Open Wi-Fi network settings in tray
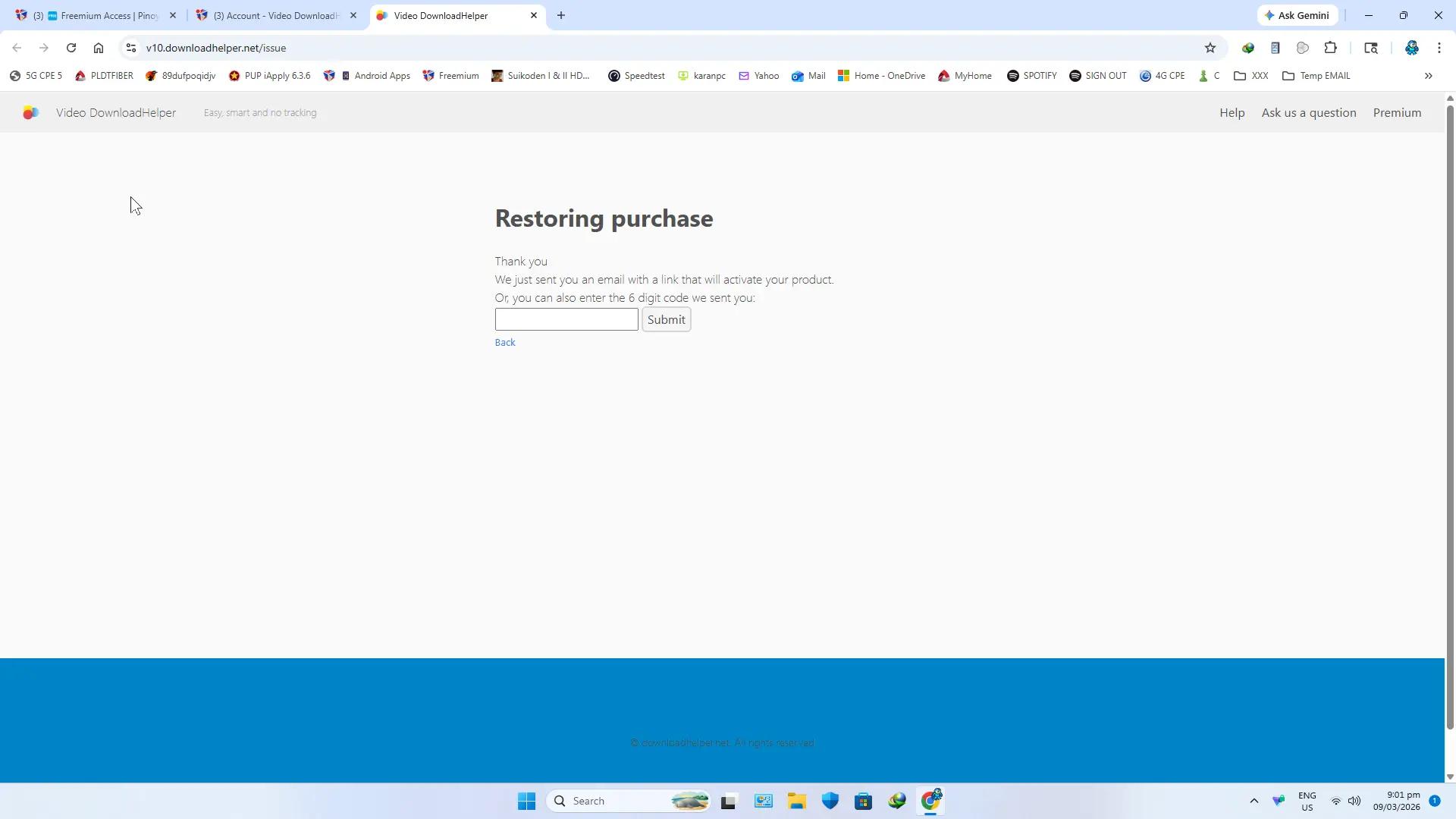1456x819 pixels. tap(1336, 801)
